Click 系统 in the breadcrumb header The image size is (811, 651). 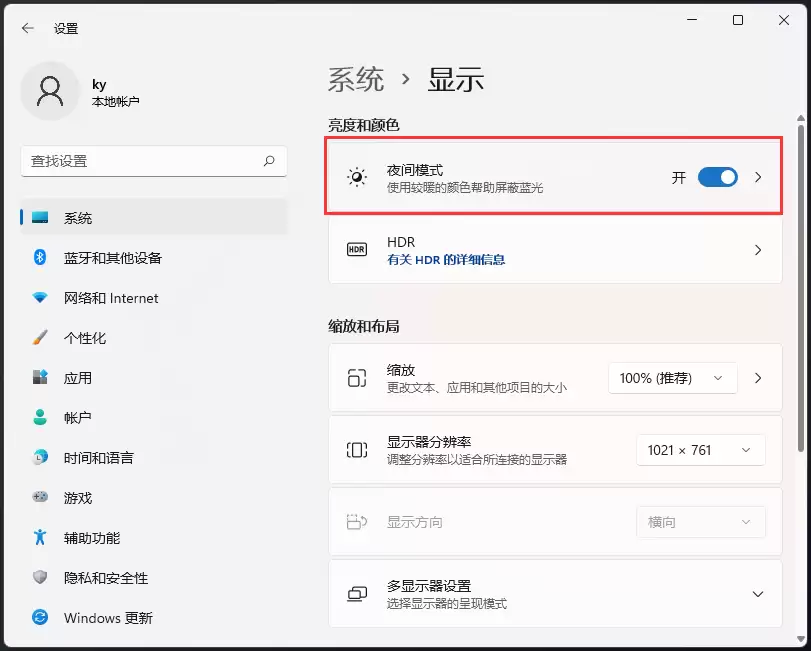(x=356, y=80)
